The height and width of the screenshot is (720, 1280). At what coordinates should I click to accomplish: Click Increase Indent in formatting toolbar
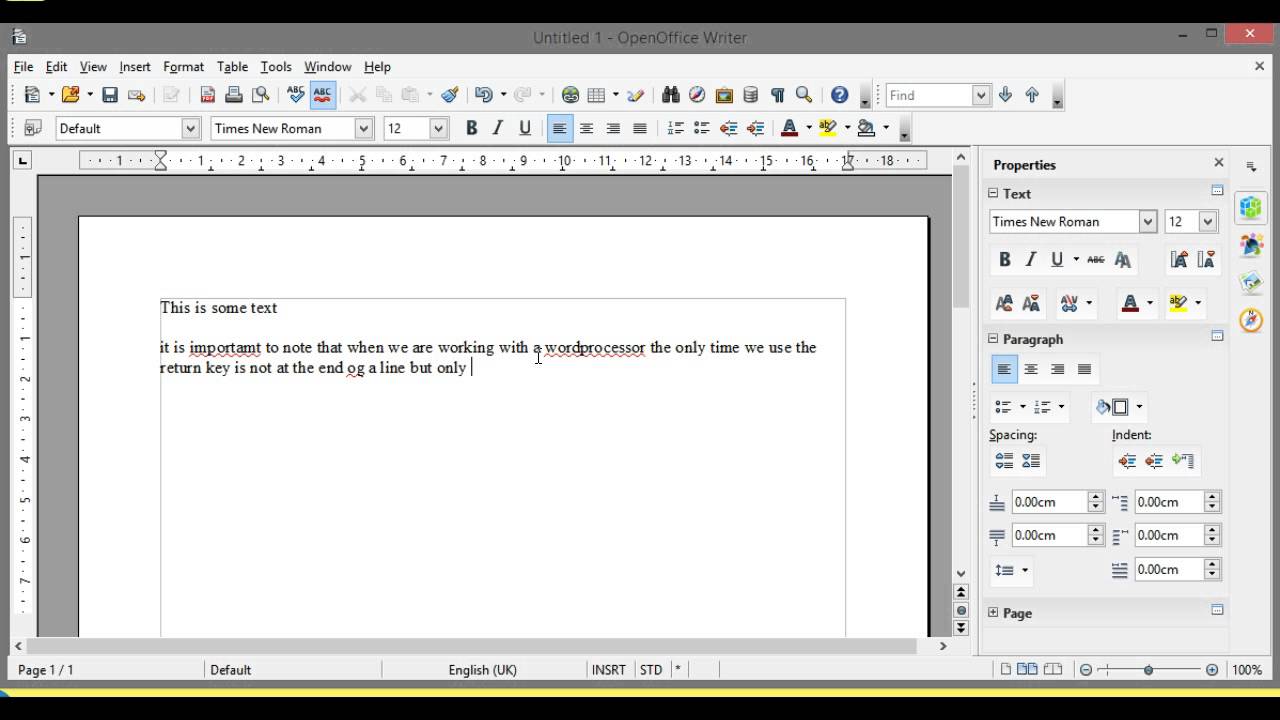point(756,128)
